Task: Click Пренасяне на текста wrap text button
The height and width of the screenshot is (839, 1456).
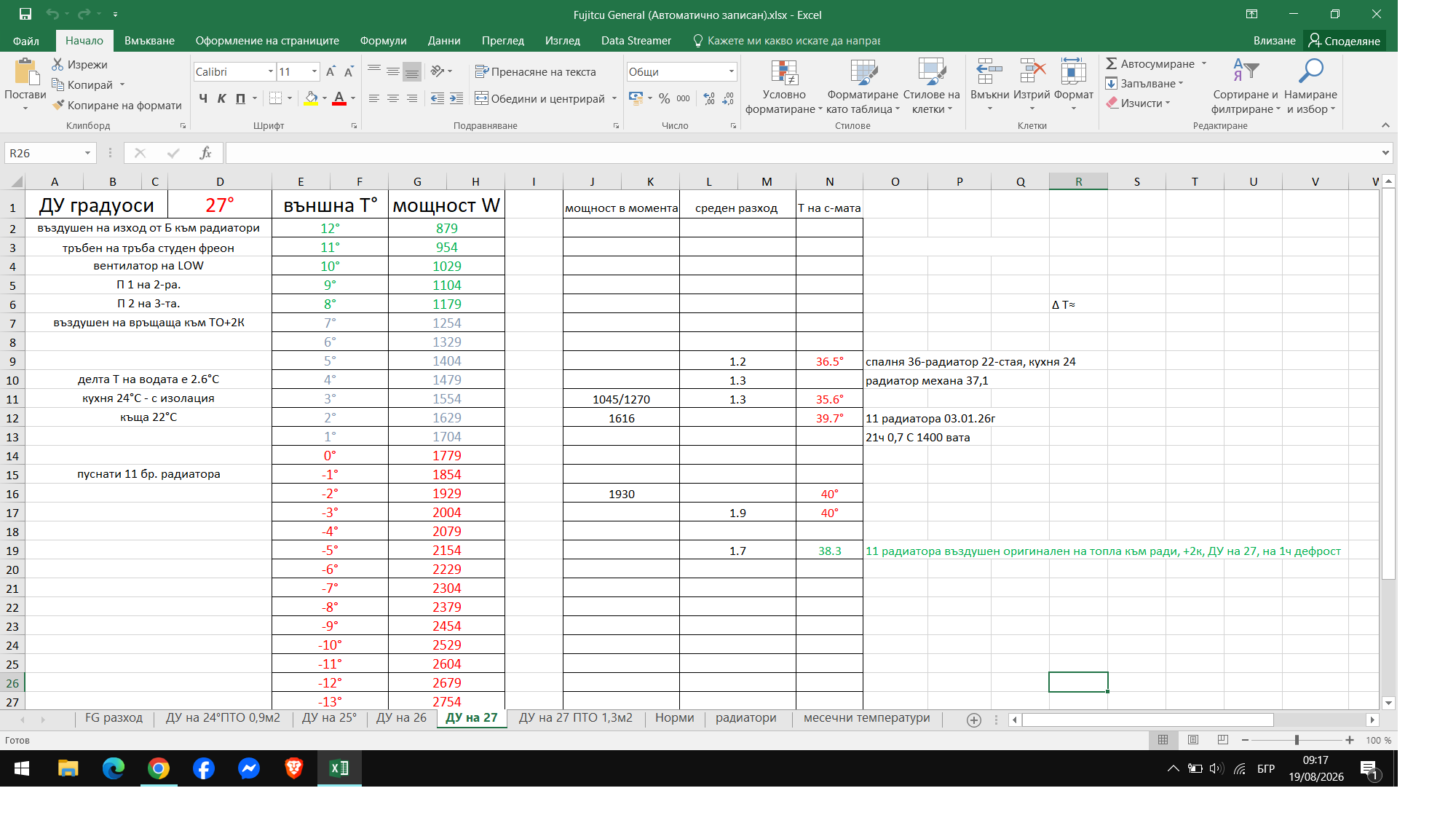Action: click(535, 71)
